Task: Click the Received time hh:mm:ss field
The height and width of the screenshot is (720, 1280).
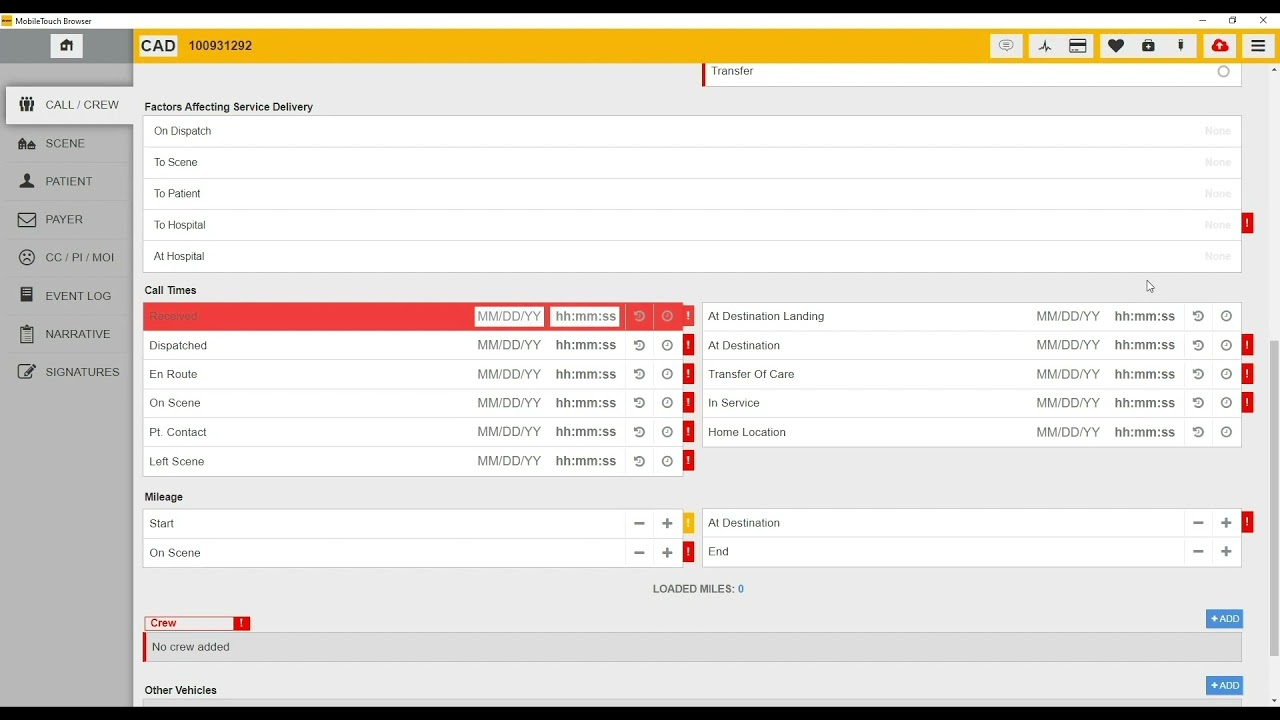Action: [585, 317]
